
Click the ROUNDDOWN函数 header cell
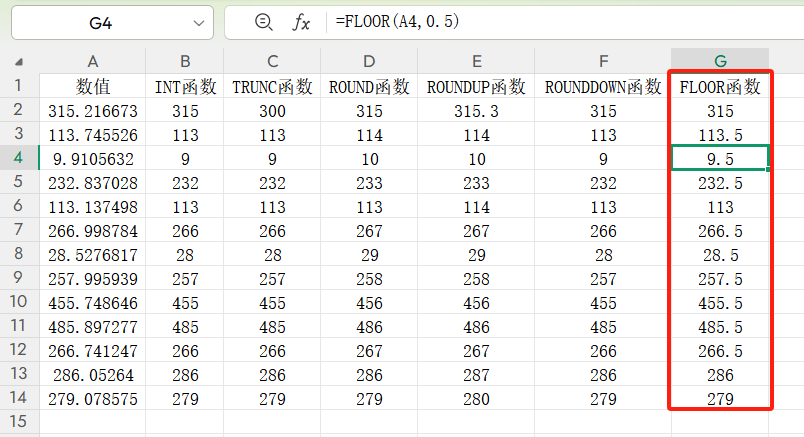pos(603,87)
